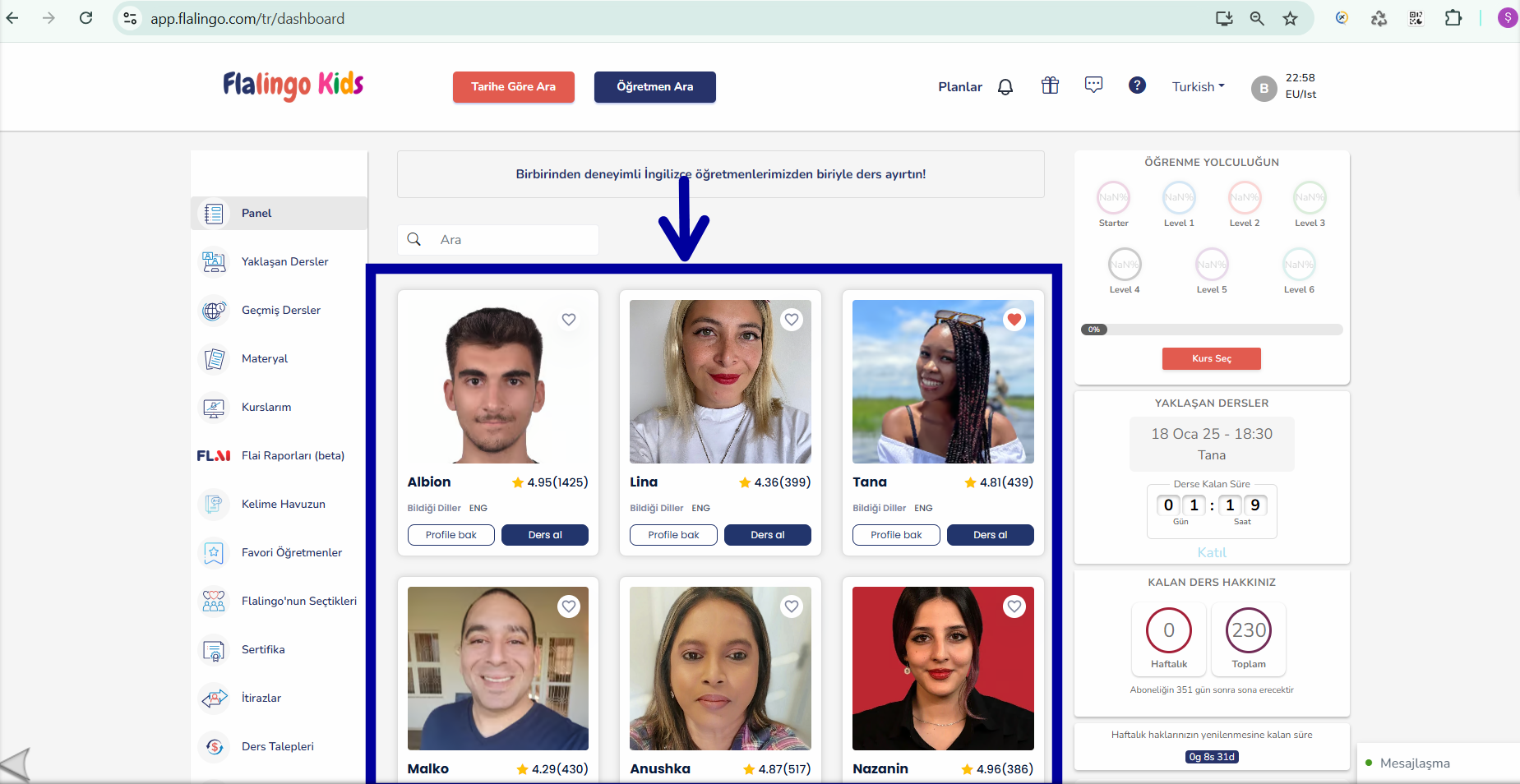View Lina's profile with Profile bak

point(673,535)
